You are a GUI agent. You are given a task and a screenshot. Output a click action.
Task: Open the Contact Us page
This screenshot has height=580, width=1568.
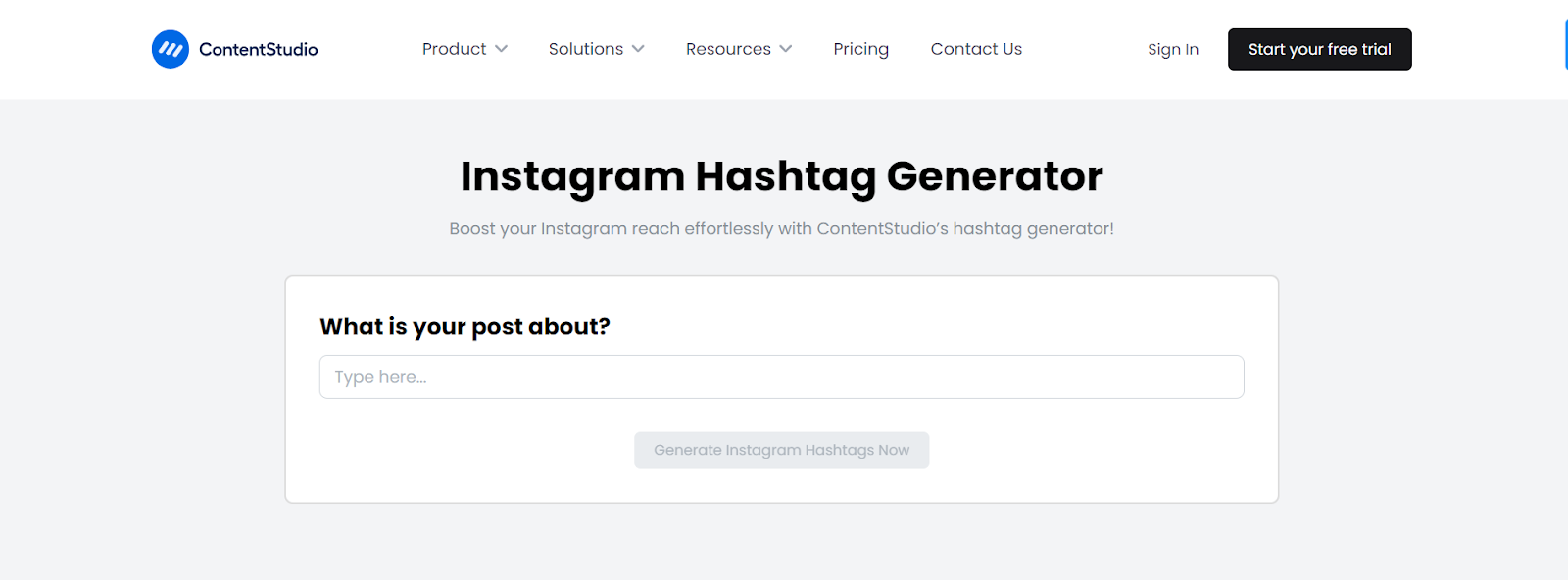pos(976,49)
